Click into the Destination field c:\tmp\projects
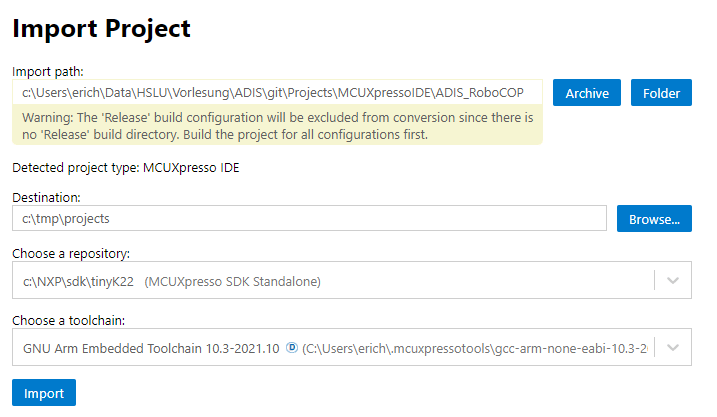This screenshot has width=717, height=417. click(309, 218)
